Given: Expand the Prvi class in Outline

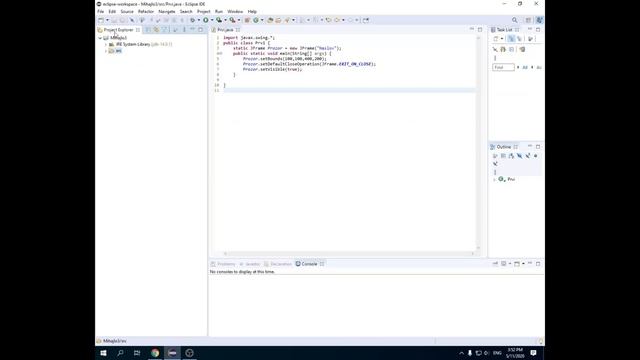Looking at the screenshot, I should point(495,180).
